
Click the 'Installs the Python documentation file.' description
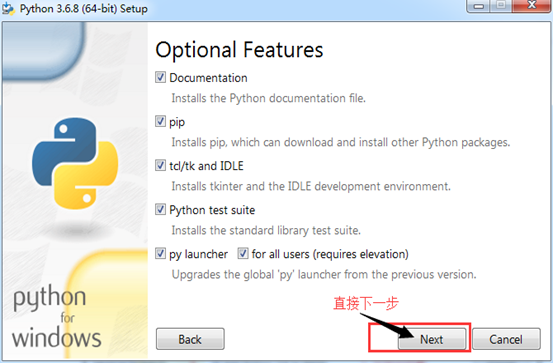click(x=268, y=98)
